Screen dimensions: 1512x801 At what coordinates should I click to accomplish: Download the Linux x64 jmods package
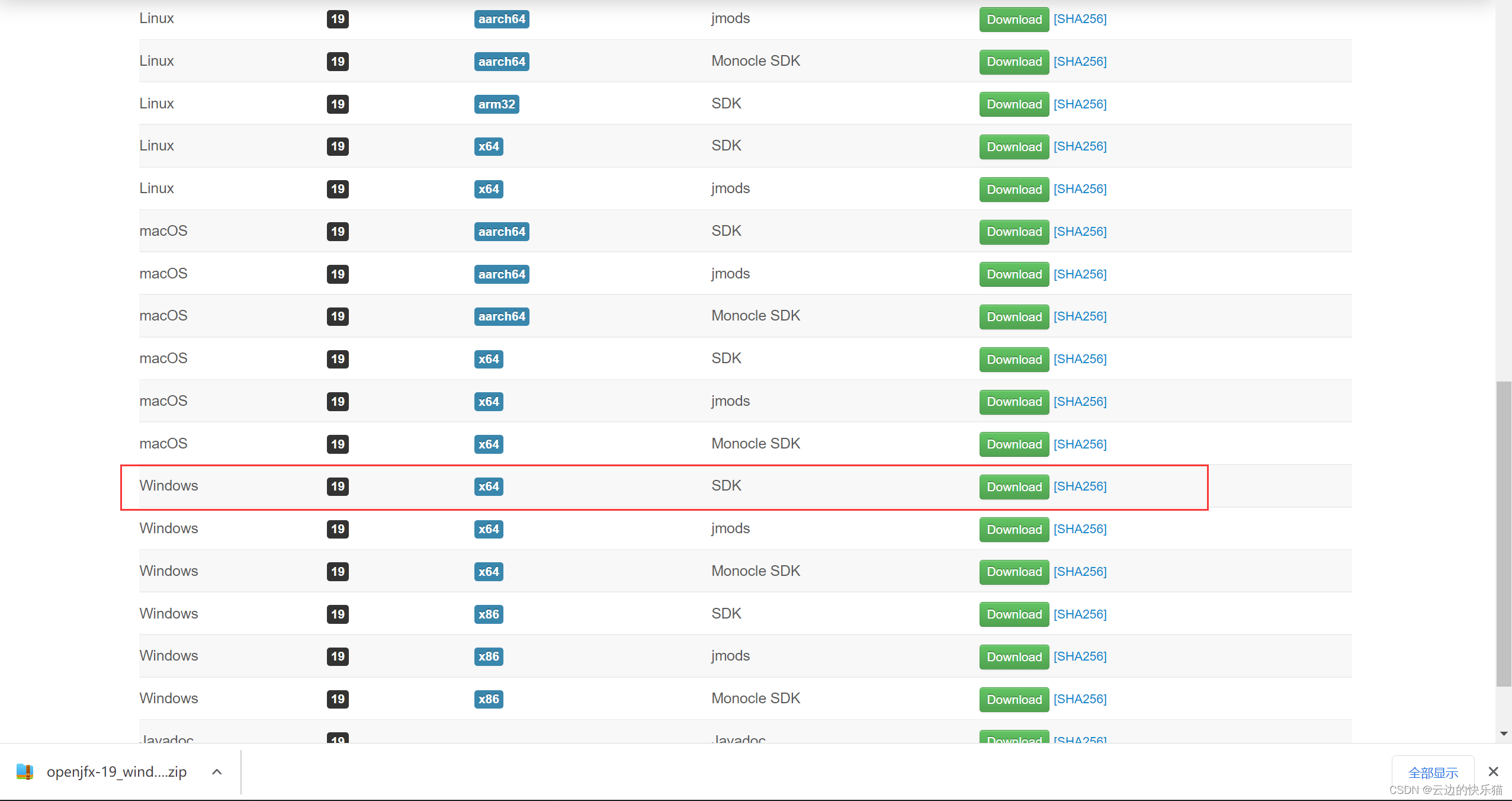(x=1013, y=190)
